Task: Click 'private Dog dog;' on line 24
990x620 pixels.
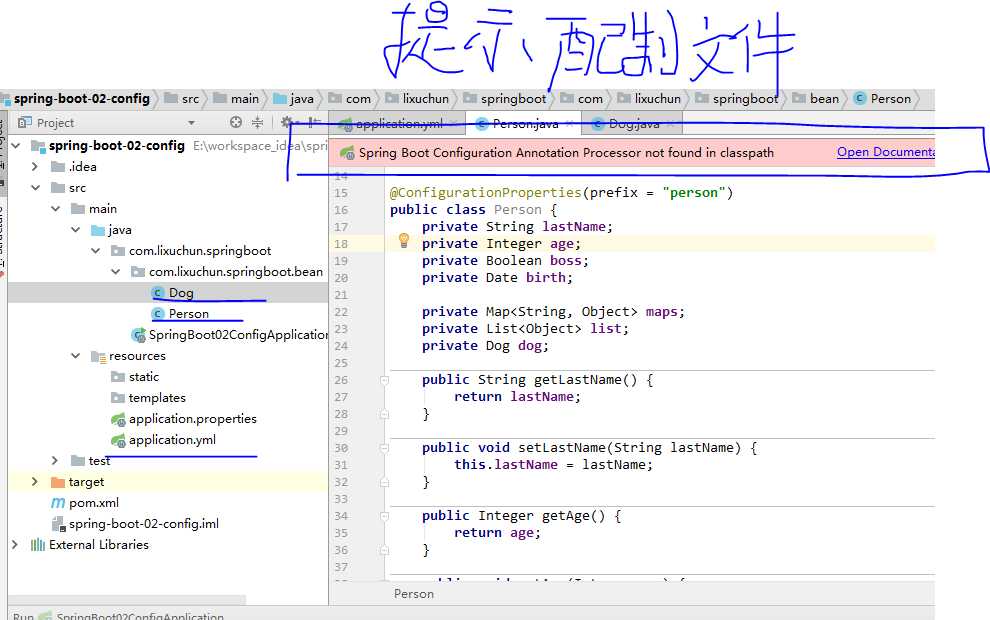Action: [x=486, y=345]
